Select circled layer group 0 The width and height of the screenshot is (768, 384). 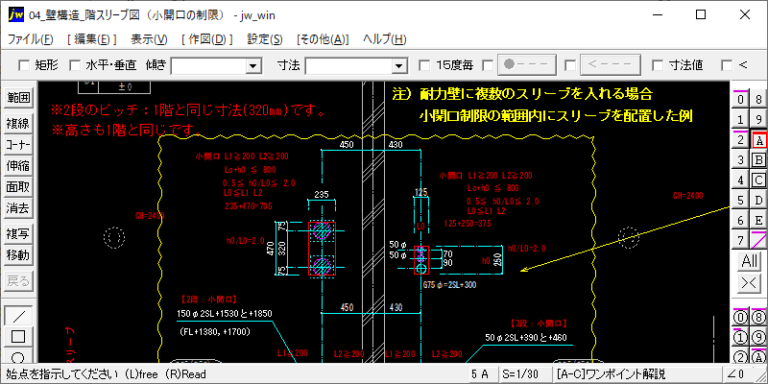[741, 317]
